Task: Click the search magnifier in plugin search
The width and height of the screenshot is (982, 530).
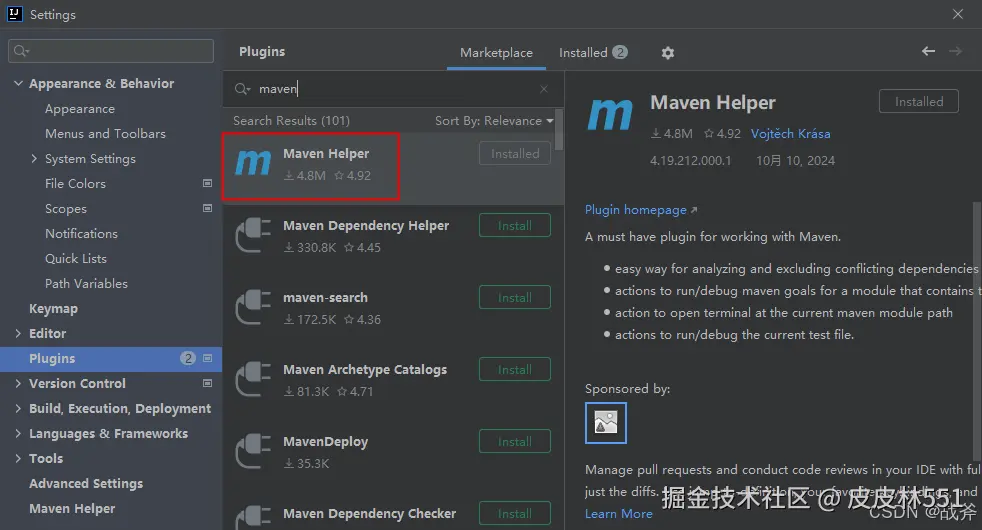Action: click(x=242, y=89)
